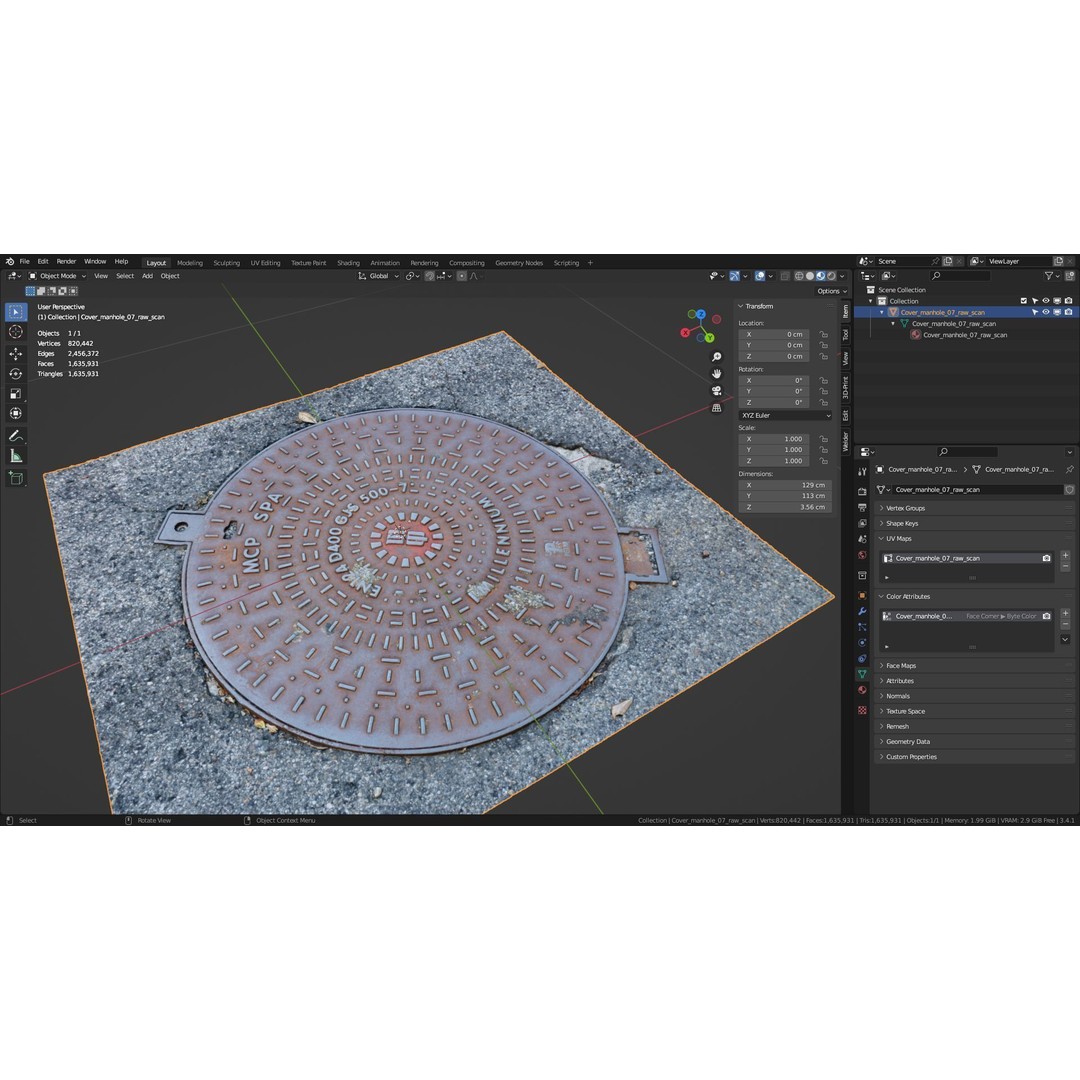1080x1080 pixels.
Task: Click the Location X 0 cm field
Action: pyautogui.click(x=774, y=334)
